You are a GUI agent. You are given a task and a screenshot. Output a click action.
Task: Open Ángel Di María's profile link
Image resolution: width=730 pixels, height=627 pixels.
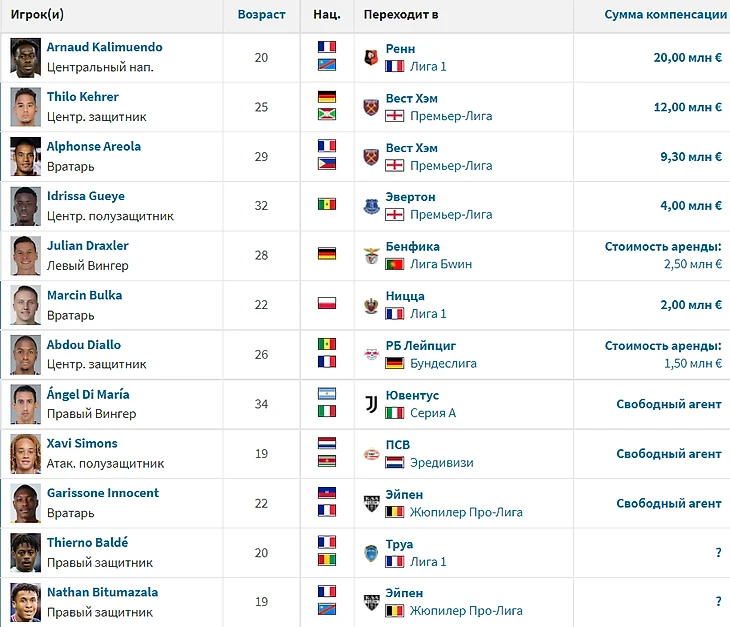(88, 394)
